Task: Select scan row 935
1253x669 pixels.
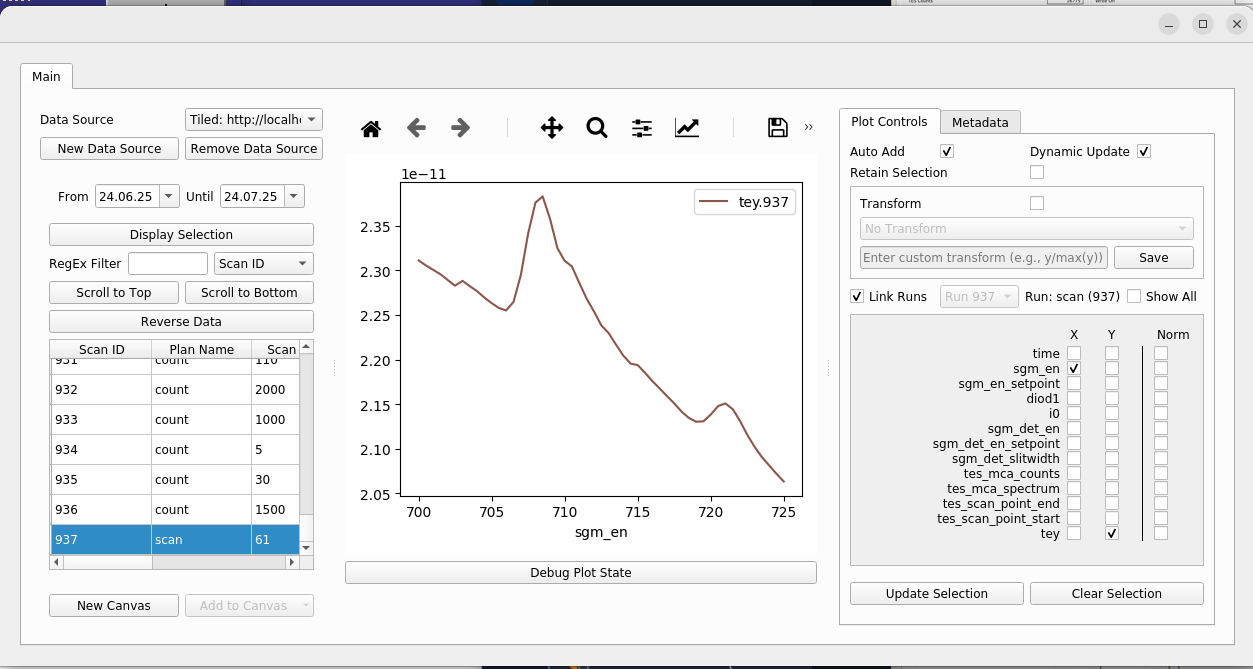Action: [x=175, y=480]
